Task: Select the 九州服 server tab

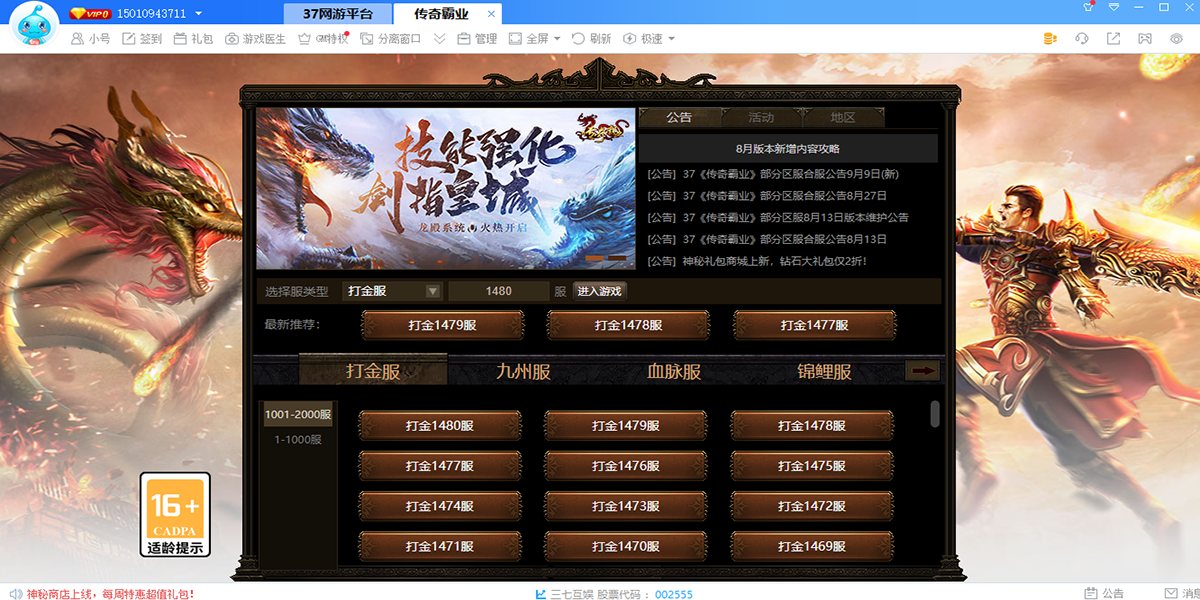Action: (x=523, y=371)
